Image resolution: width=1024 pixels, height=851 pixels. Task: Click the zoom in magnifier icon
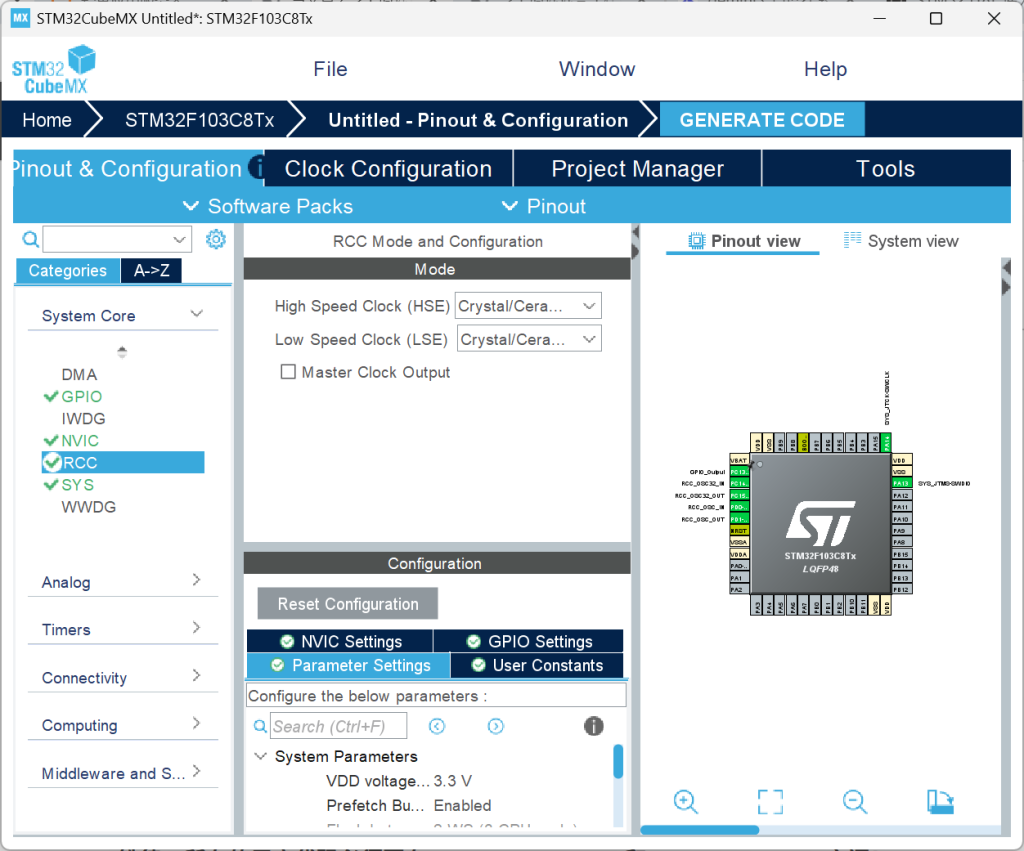tap(685, 801)
